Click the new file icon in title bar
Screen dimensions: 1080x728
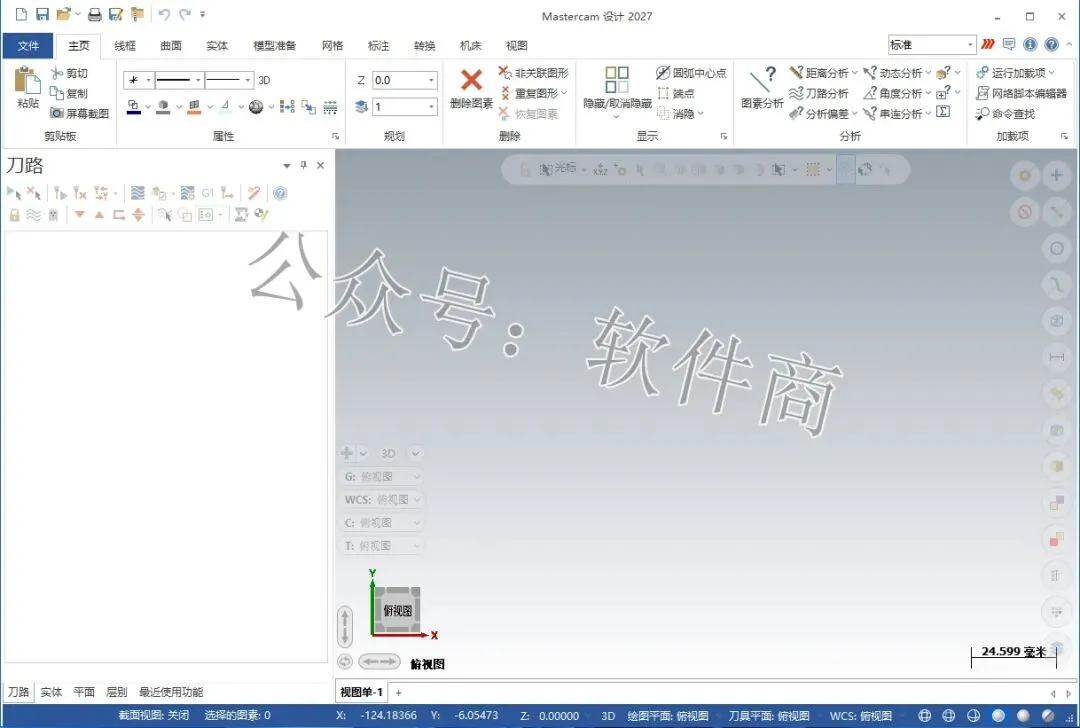[21, 14]
